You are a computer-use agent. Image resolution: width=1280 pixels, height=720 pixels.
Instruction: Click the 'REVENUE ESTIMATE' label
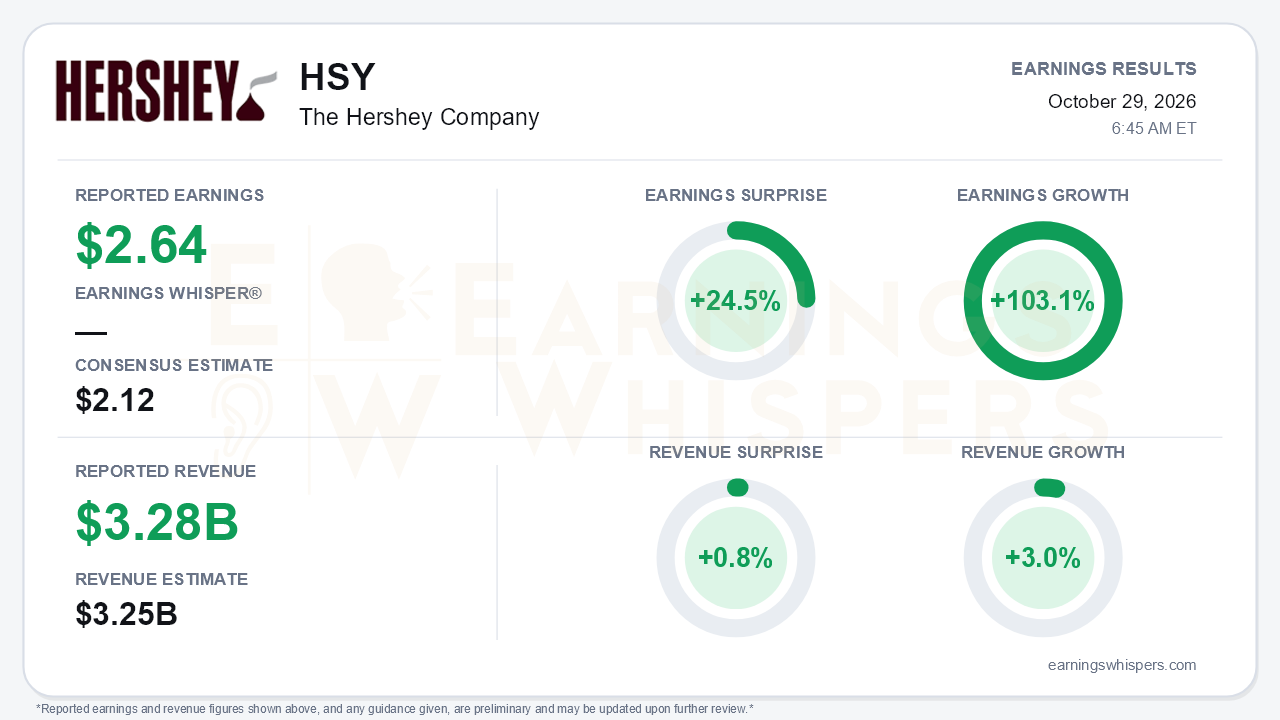162,579
